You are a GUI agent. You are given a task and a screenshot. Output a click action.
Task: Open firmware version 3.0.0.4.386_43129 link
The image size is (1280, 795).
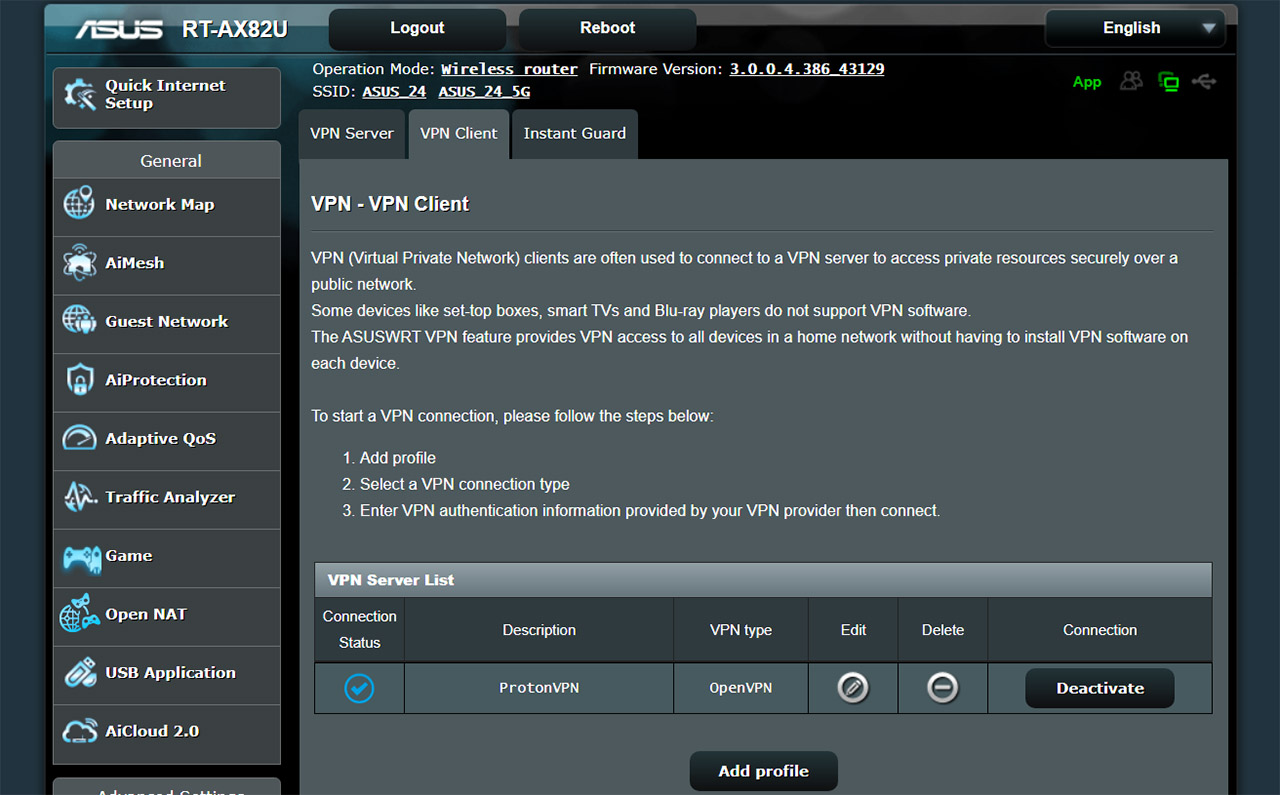tap(807, 69)
